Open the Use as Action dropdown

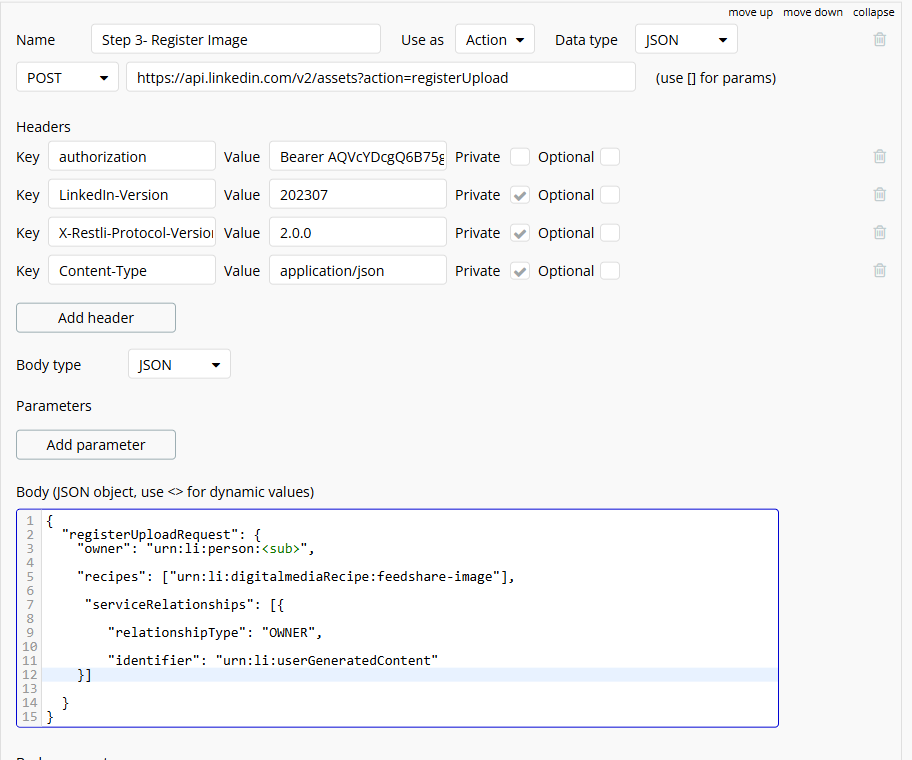494,40
